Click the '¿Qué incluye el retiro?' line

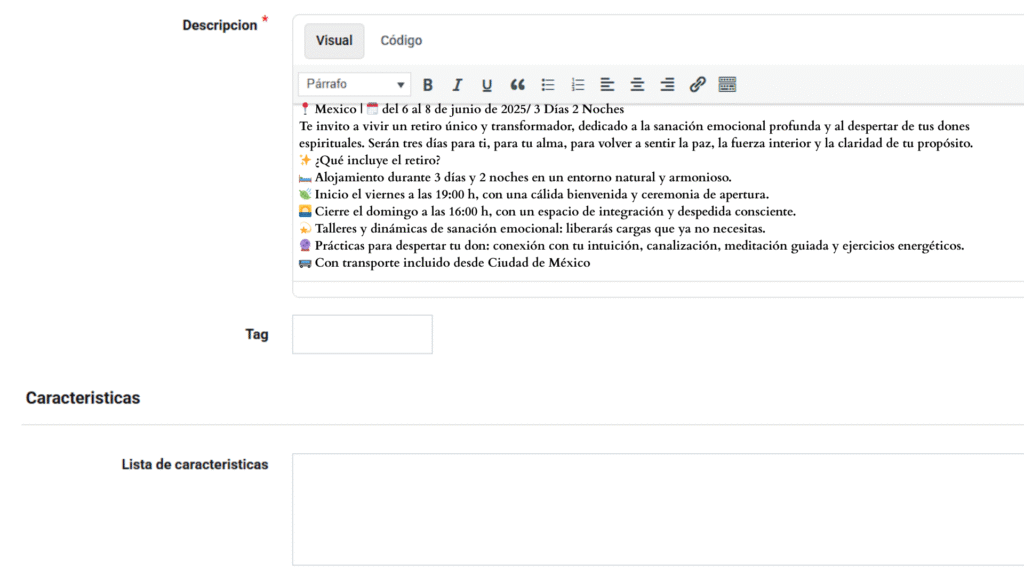click(x=377, y=161)
